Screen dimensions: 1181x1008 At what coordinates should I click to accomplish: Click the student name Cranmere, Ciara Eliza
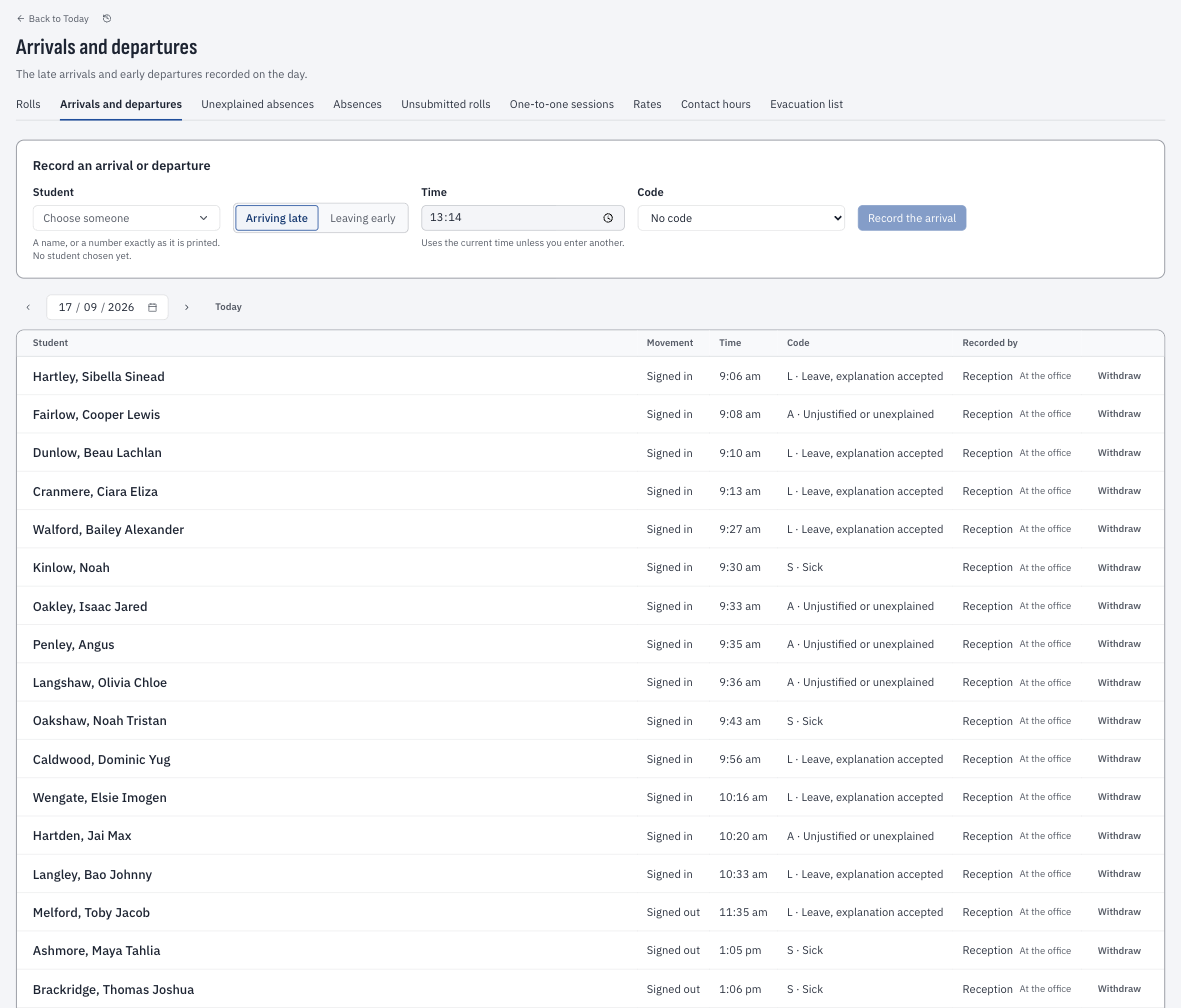[x=96, y=492]
